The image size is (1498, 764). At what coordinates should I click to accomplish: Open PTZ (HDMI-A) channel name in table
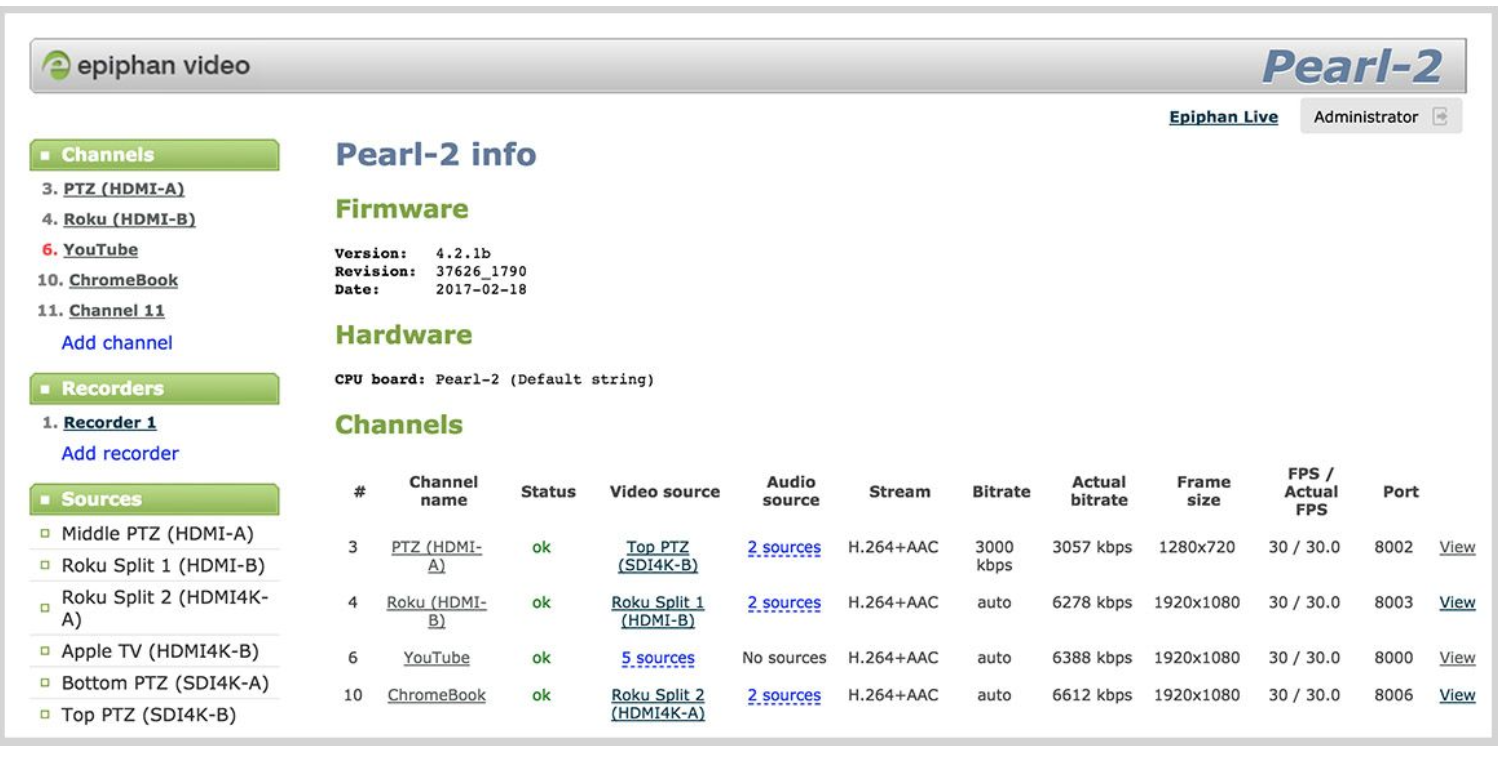437,556
